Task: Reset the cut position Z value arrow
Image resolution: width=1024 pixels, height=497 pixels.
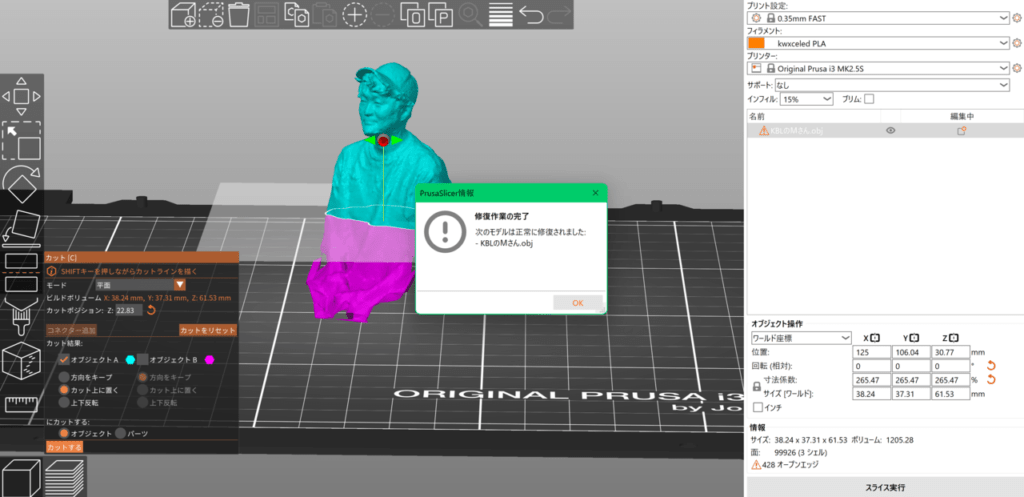Action: click(151, 310)
